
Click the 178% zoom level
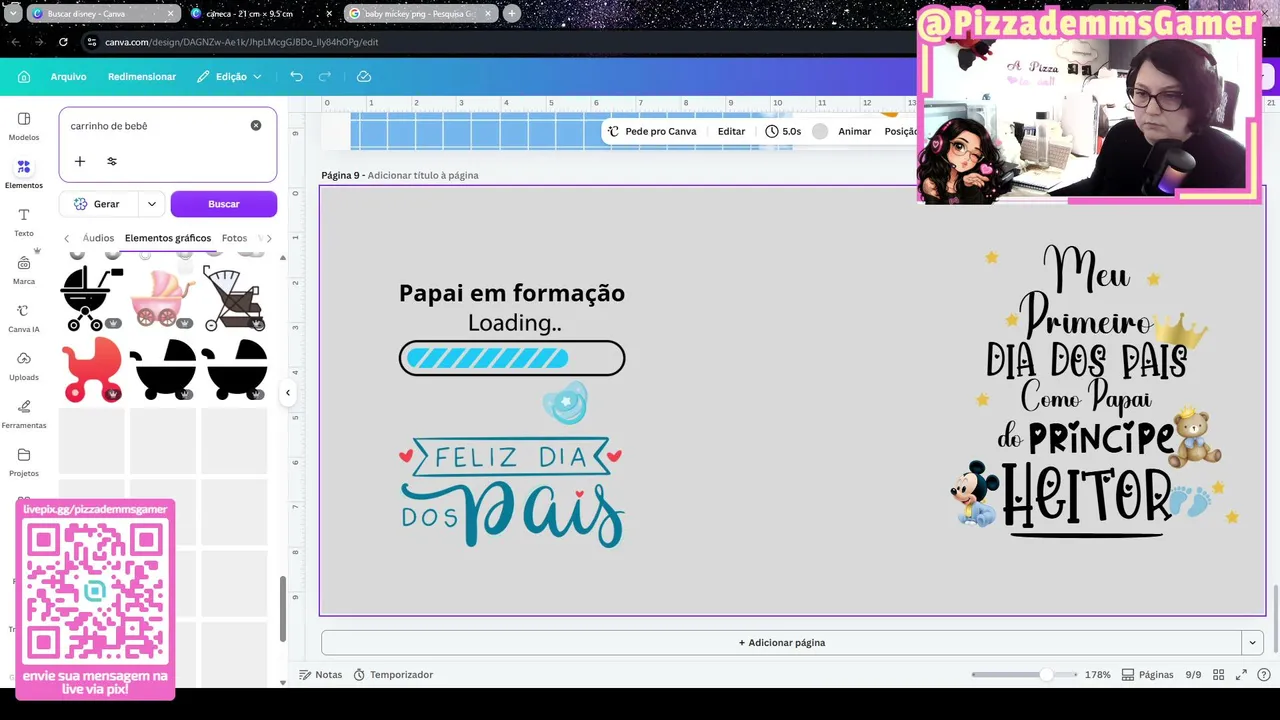pos(1098,675)
